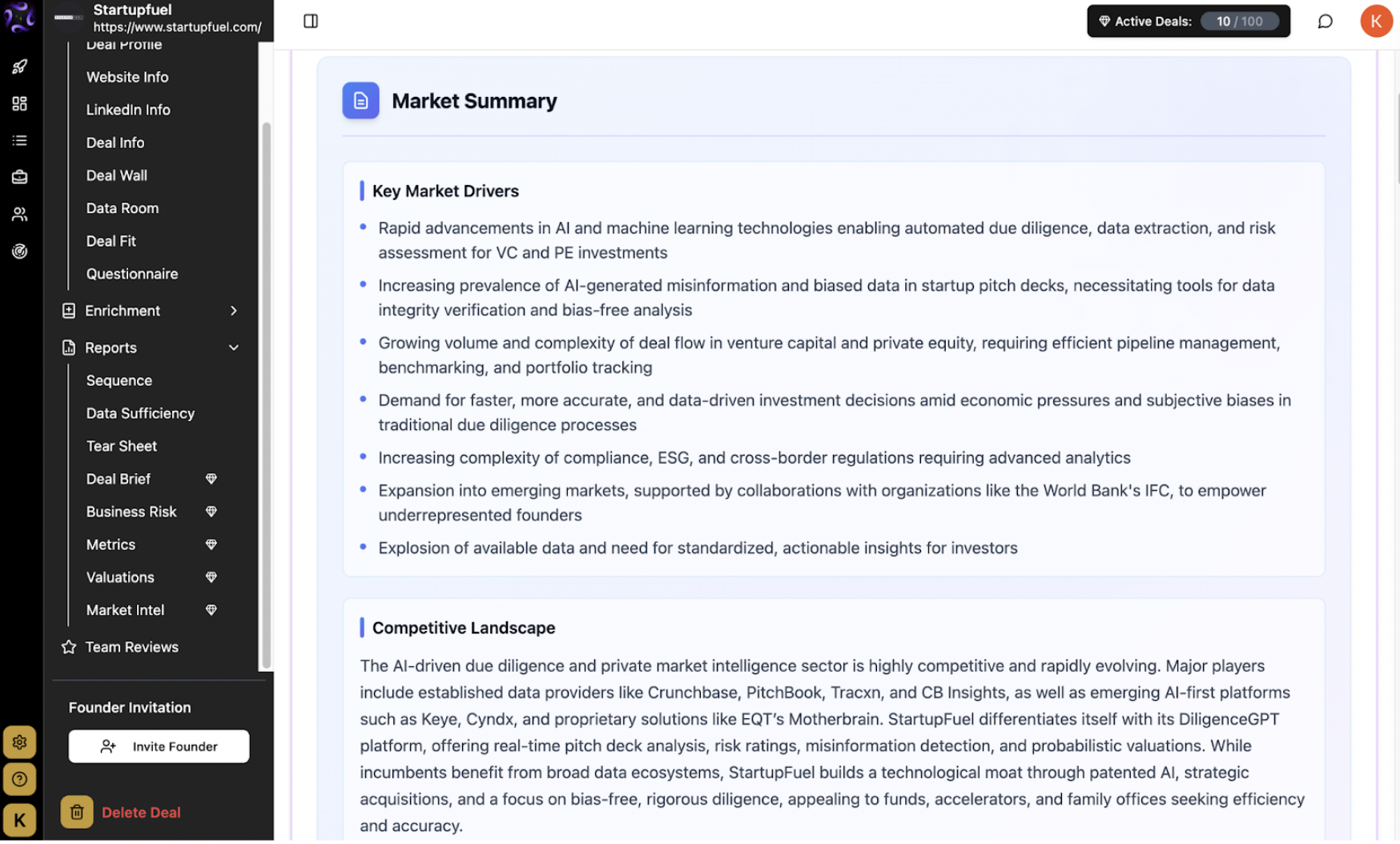Click the target radar icon in left rail
Screen dimensions: 1400x844
tap(19, 251)
